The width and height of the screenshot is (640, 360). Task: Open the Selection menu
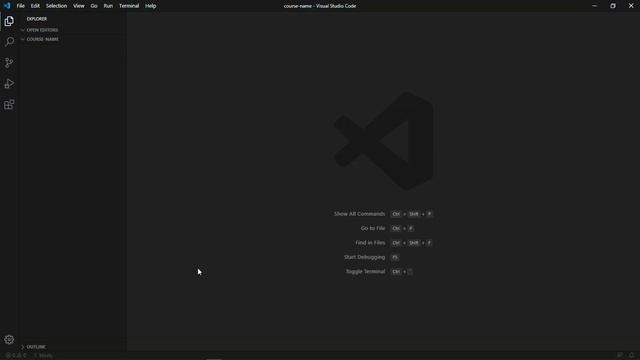click(x=56, y=6)
